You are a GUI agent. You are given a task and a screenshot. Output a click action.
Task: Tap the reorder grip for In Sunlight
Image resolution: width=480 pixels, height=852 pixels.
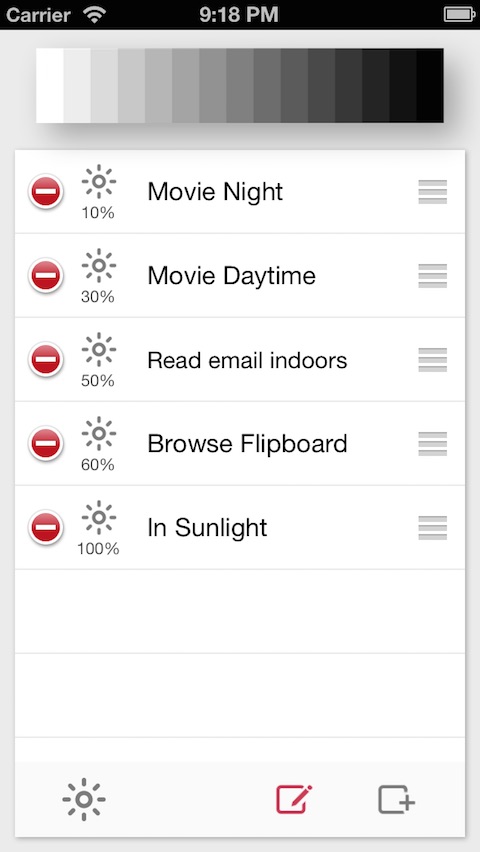[433, 528]
